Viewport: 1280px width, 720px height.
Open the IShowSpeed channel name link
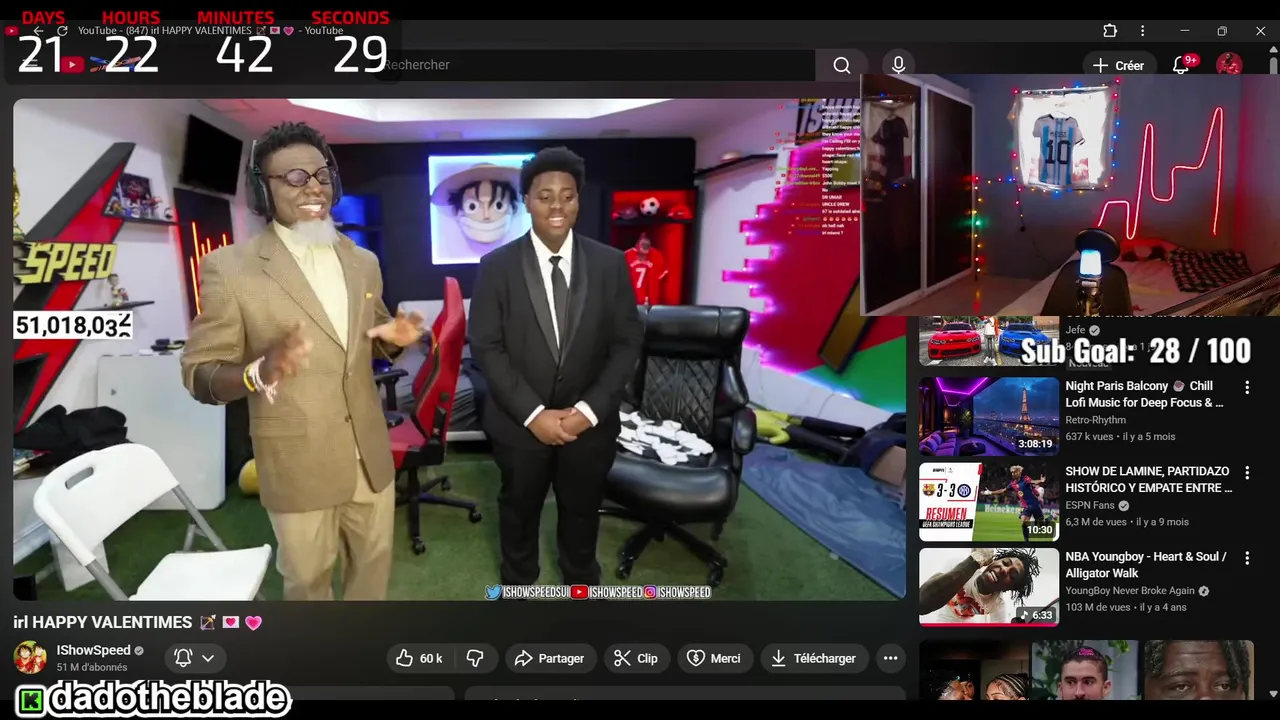(x=93, y=650)
